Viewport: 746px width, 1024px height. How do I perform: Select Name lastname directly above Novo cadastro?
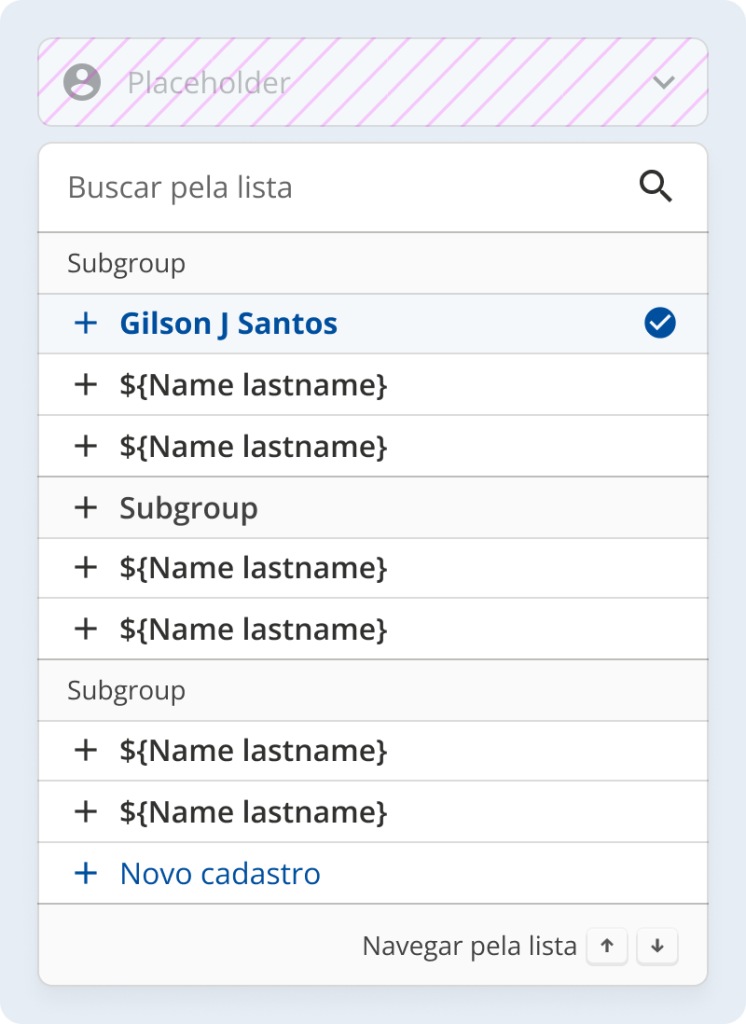(253, 811)
